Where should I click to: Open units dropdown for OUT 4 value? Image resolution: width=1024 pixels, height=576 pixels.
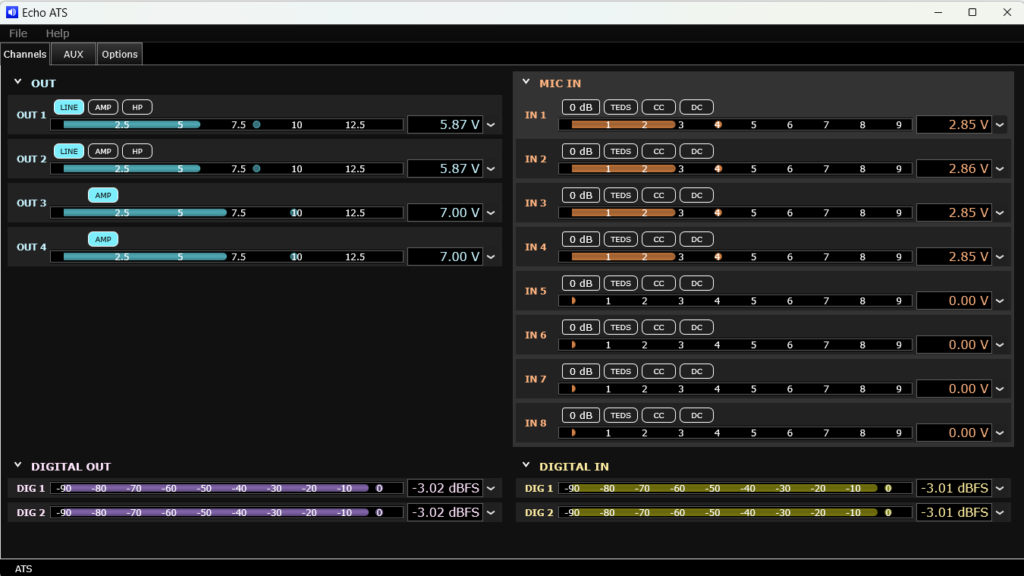pyautogui.click(x=491, y=257)
